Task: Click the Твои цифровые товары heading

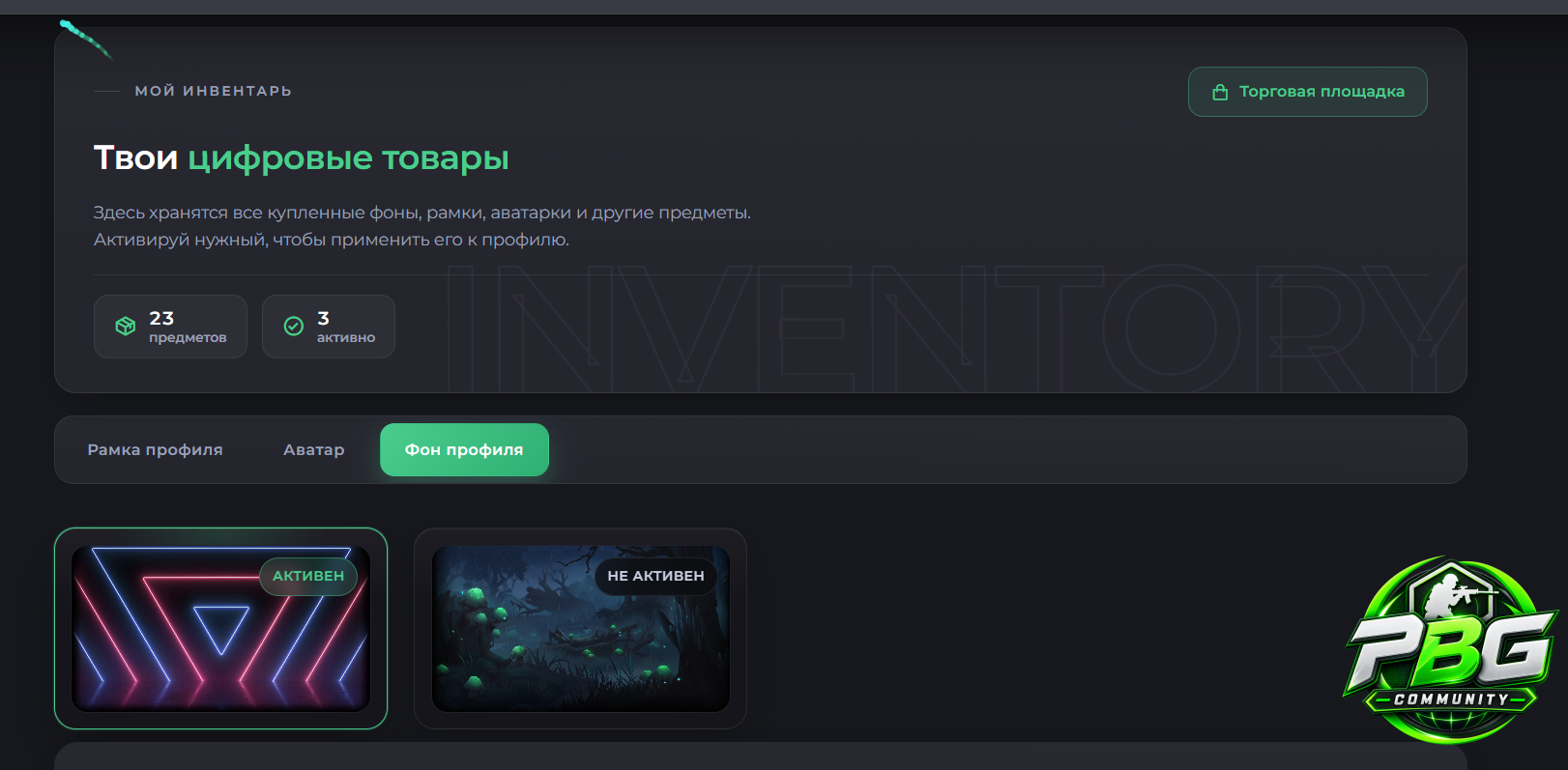Action: tap(301, 157)
